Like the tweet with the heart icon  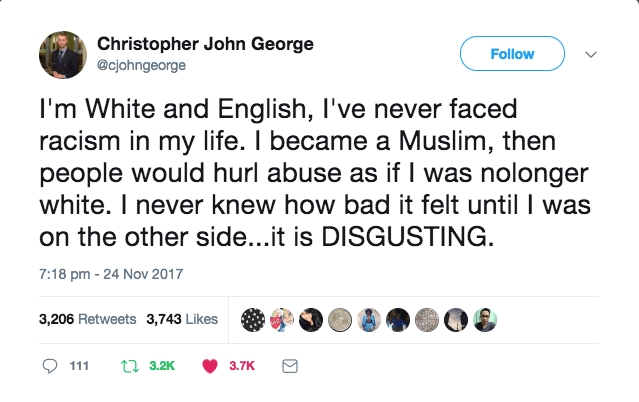pyautogui.click(x=211, y=366)
